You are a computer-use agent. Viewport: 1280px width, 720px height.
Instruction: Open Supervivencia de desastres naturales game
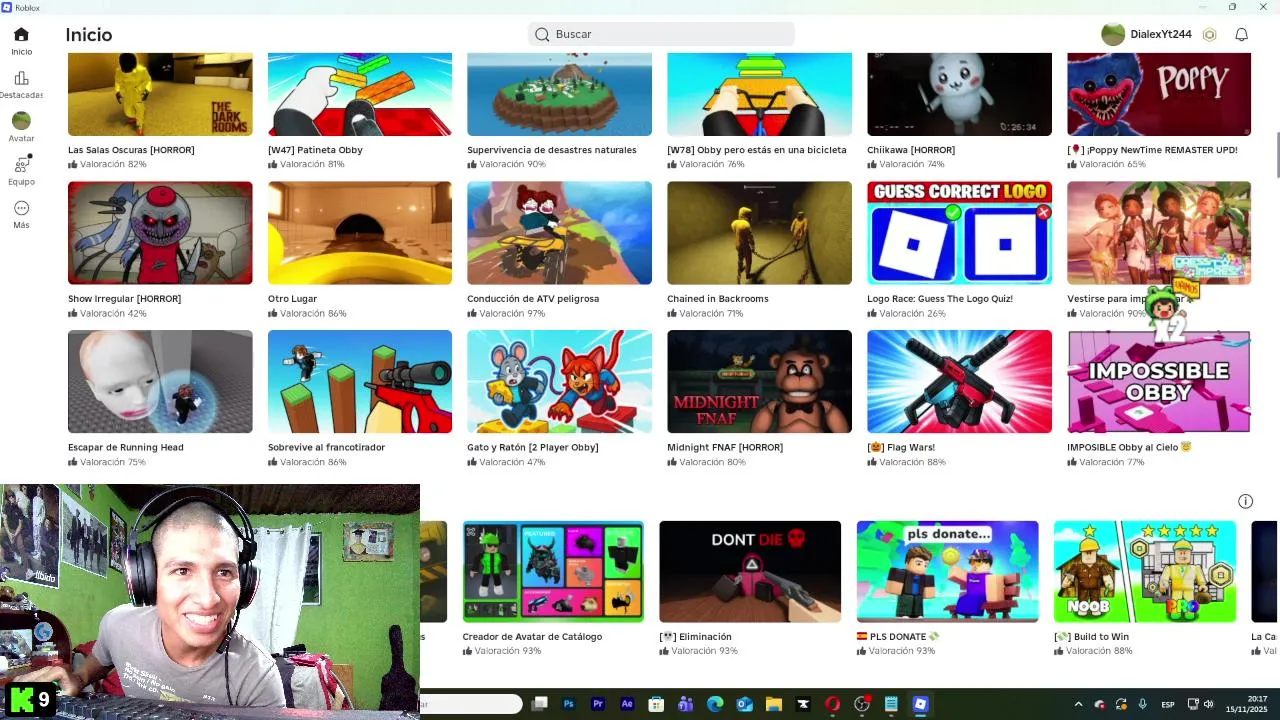click(559, 94)
